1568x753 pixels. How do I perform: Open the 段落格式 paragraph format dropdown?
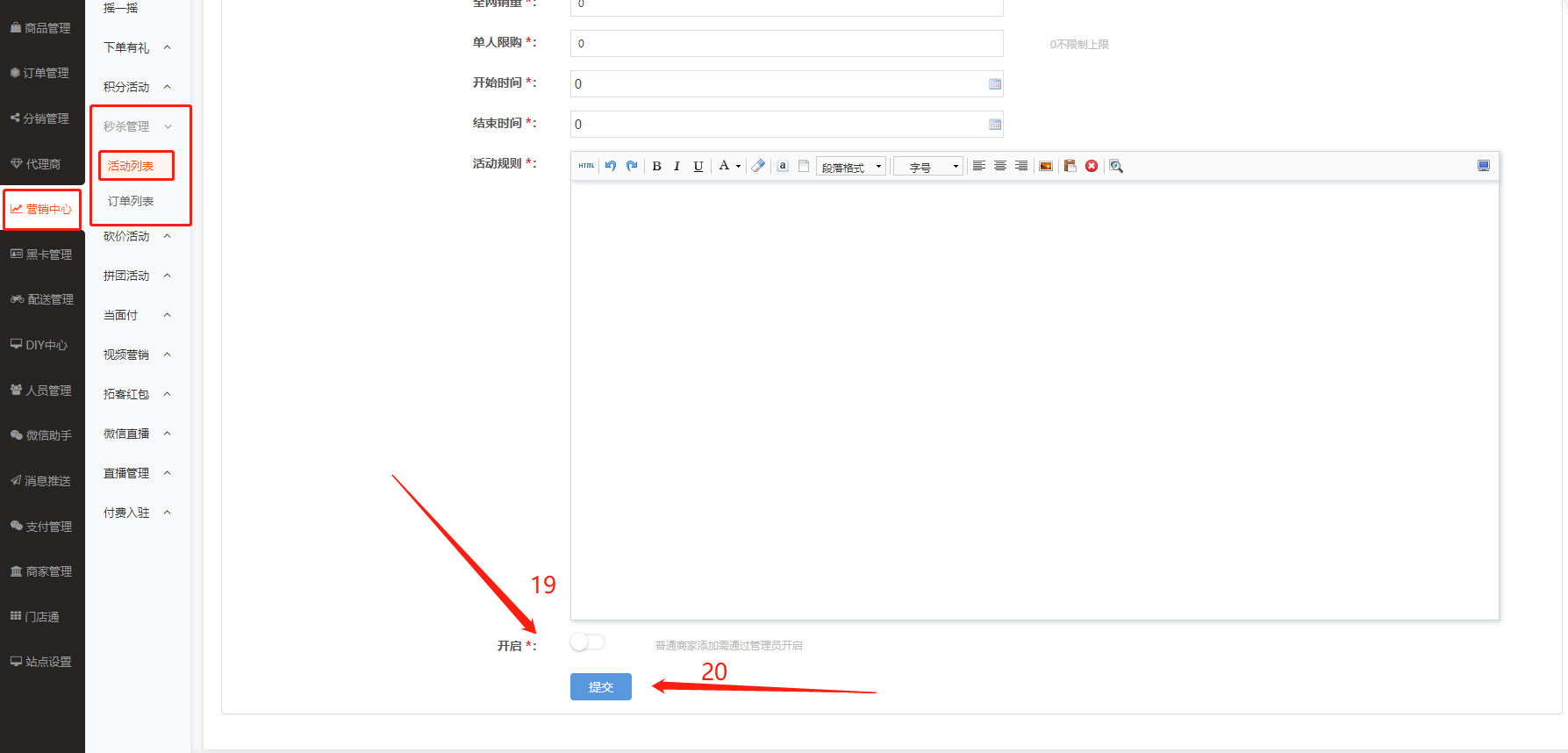pyautogui.click(x=850, y=167)
